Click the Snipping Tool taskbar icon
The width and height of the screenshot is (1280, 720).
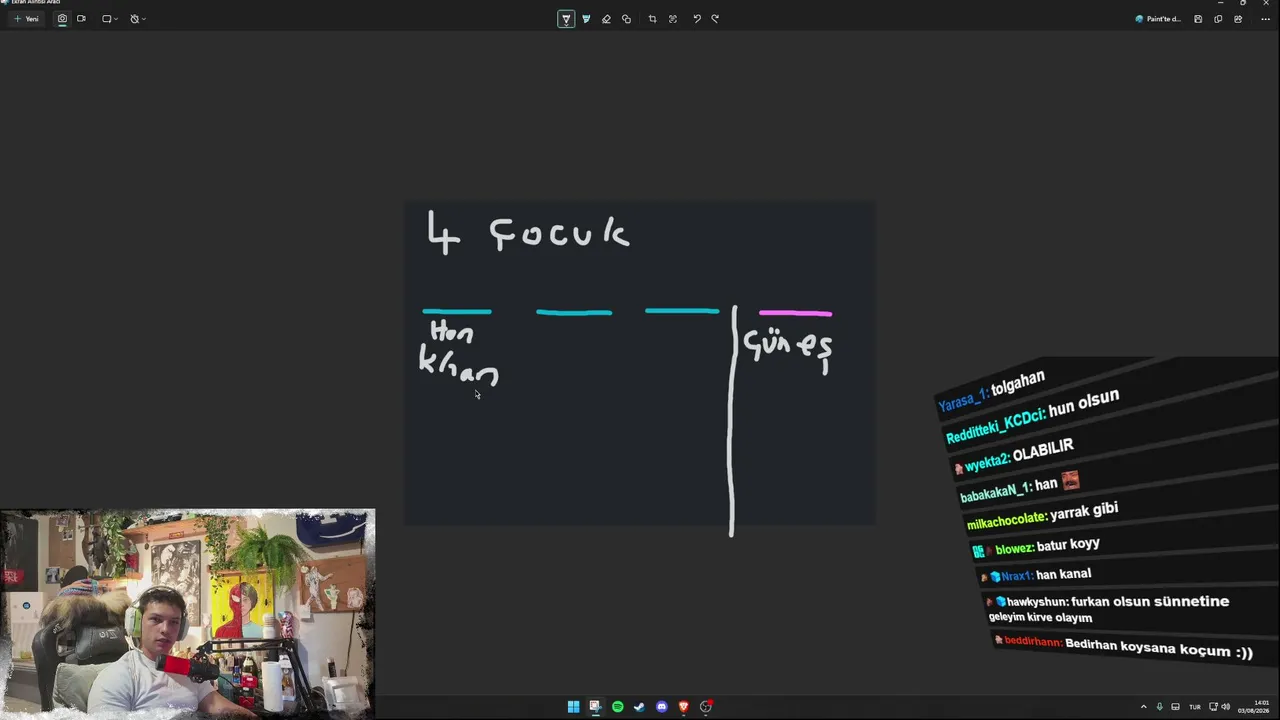595,707
